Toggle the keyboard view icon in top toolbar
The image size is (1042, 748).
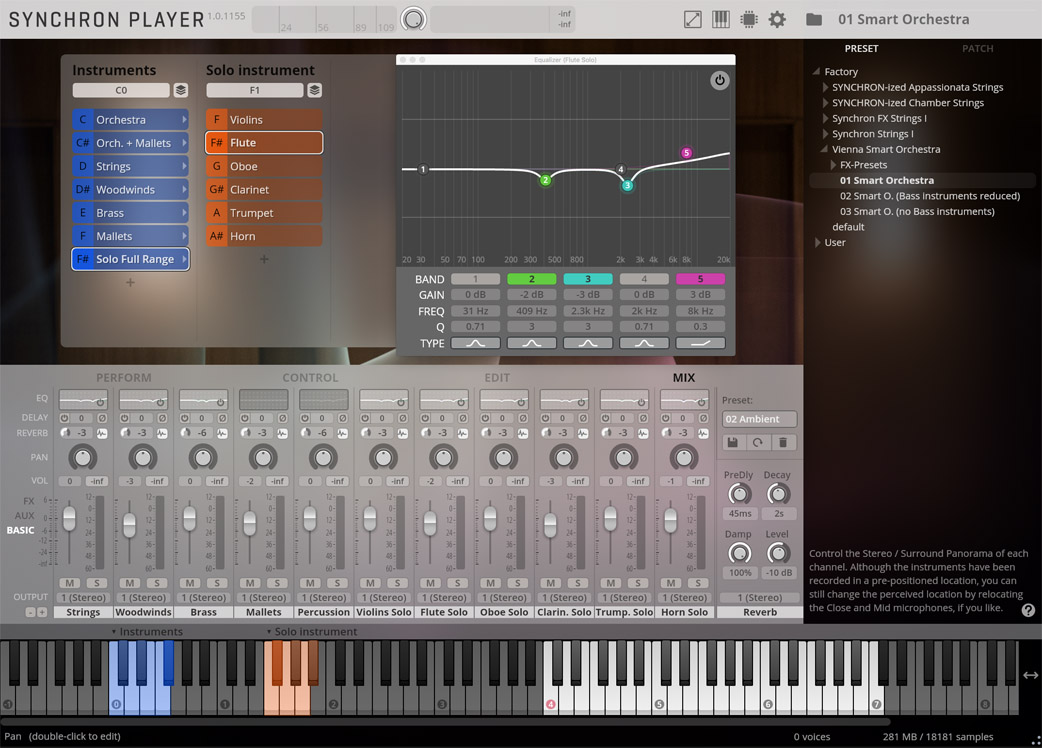721,19
